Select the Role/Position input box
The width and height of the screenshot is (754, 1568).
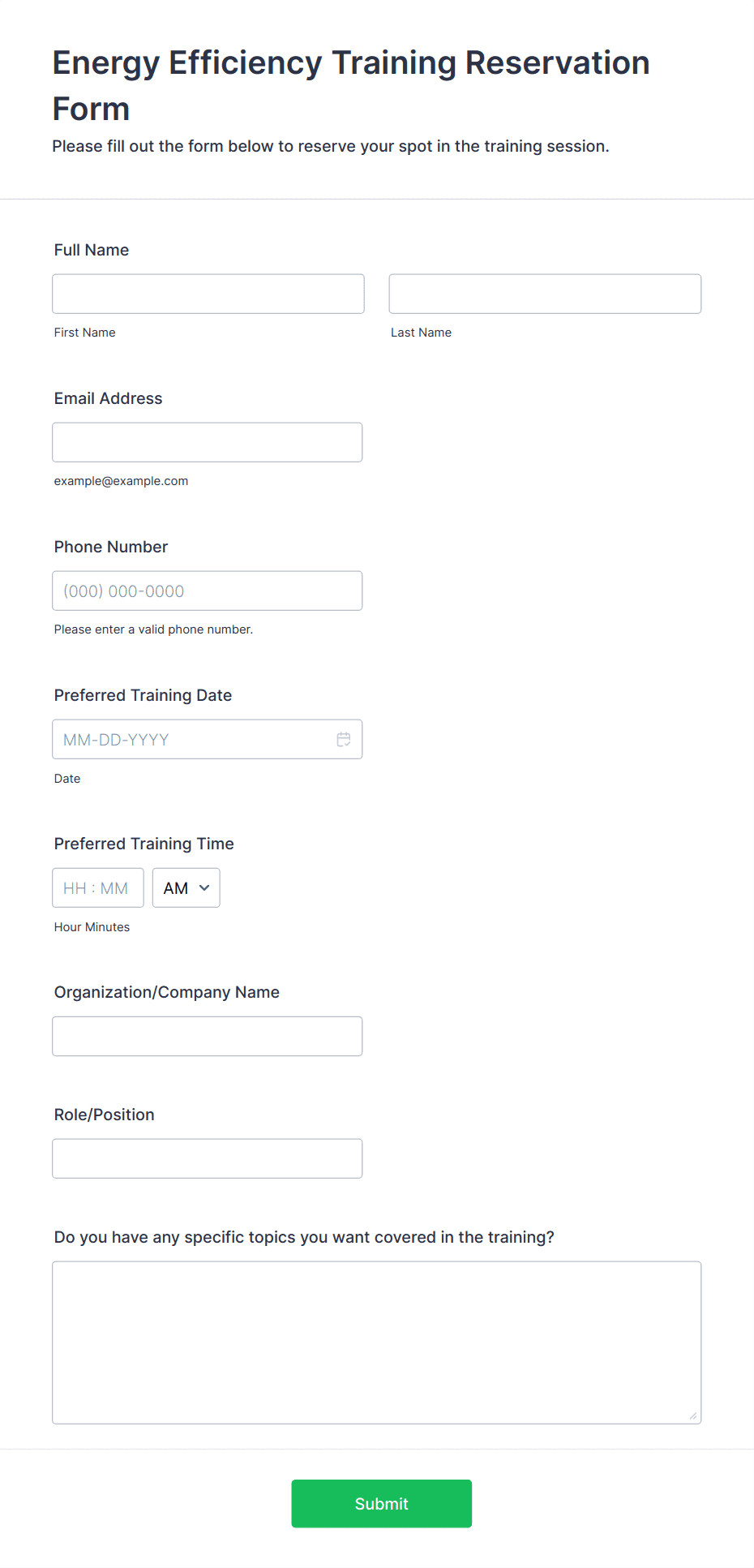pos(208,1158)
